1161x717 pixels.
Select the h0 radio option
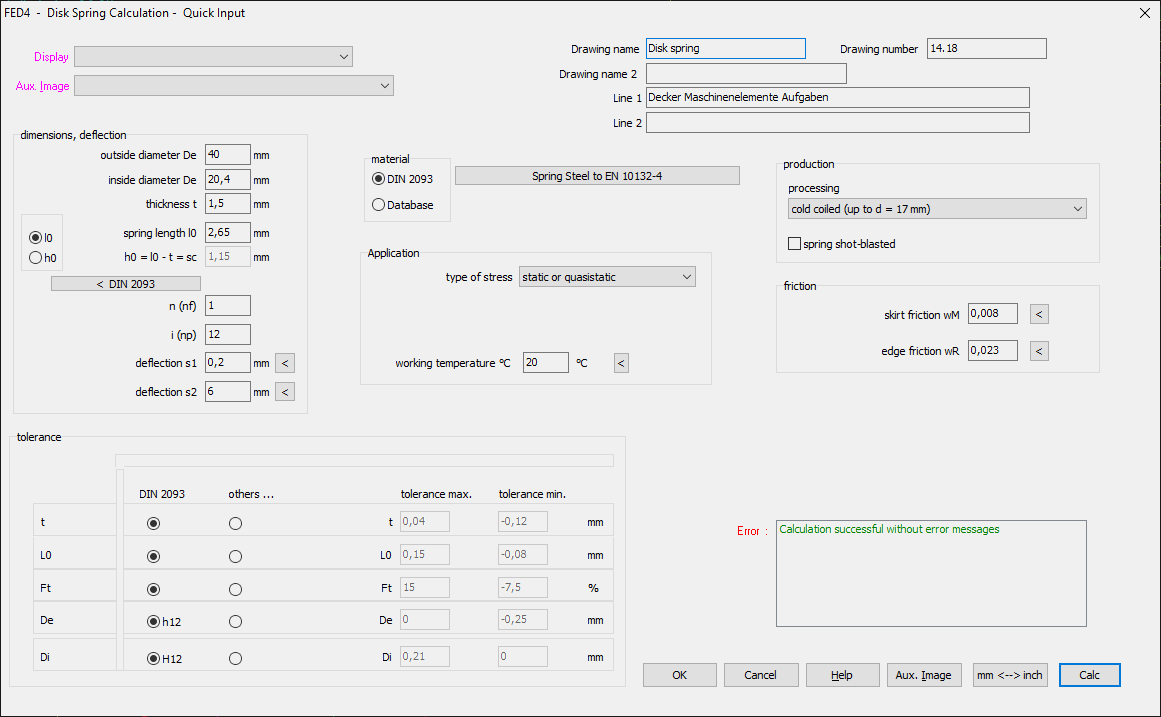tap(37, 258)
